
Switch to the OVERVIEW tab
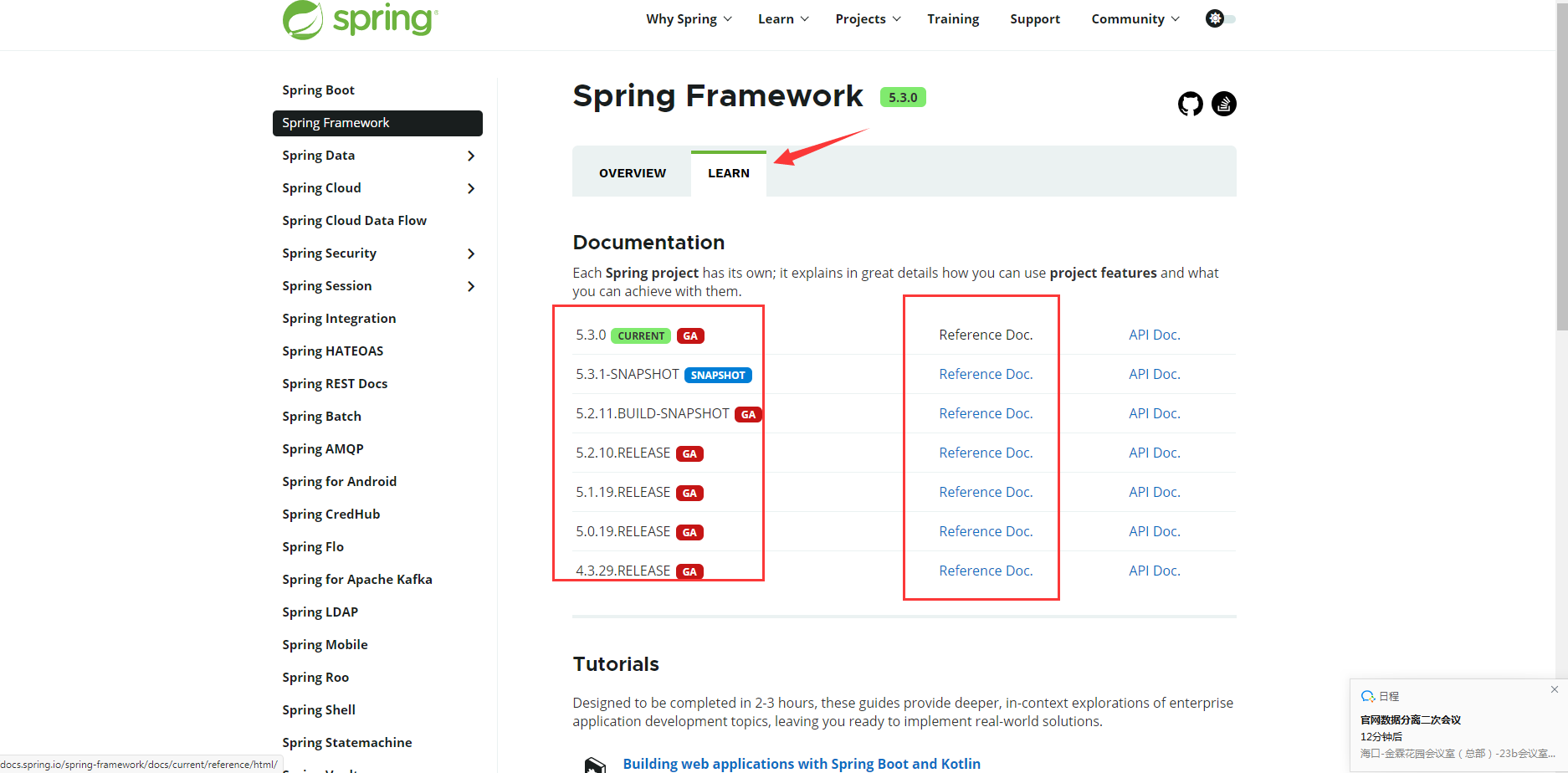pos(633,173)
